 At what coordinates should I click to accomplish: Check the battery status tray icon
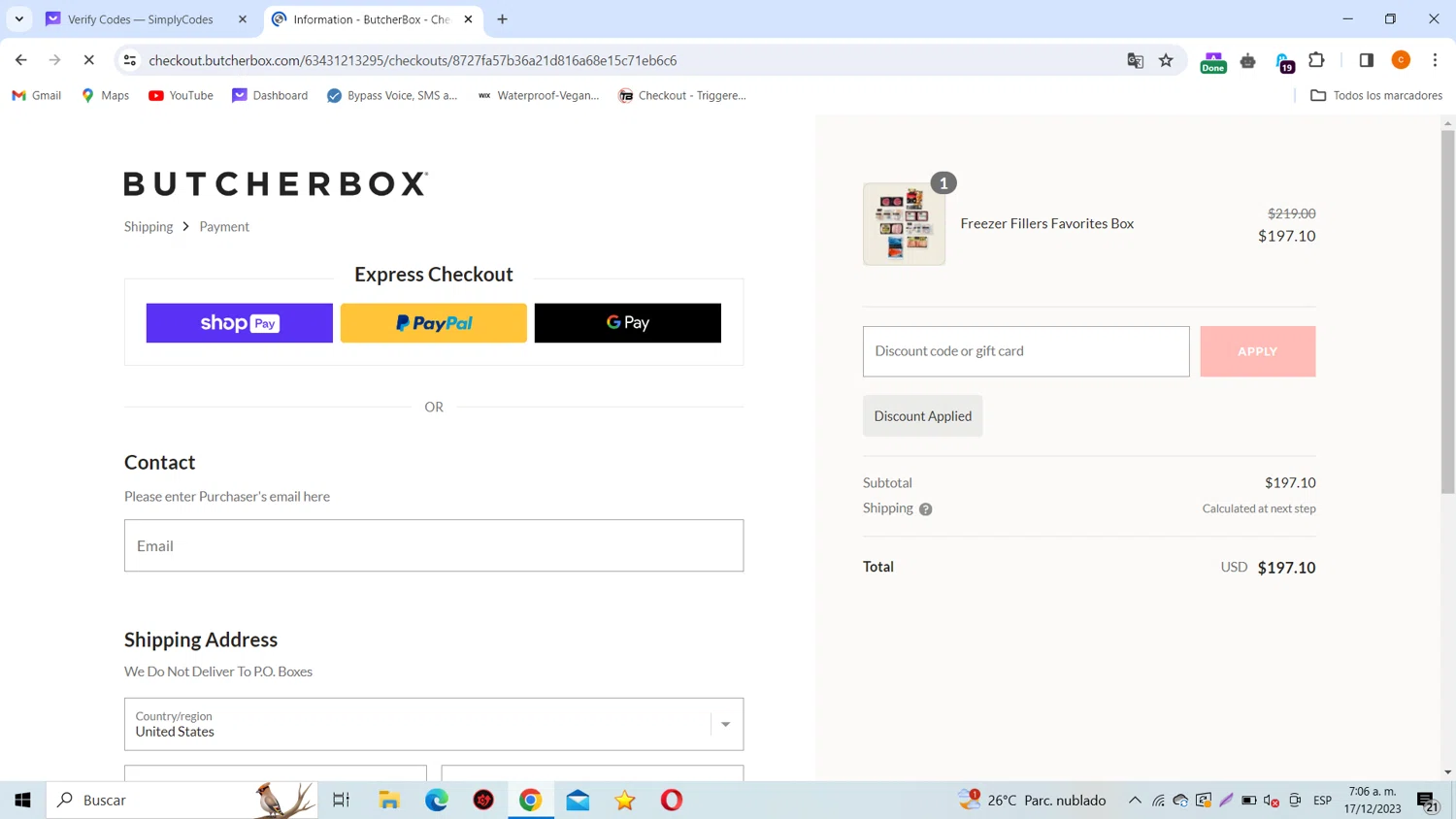[x=1249, y=801]
